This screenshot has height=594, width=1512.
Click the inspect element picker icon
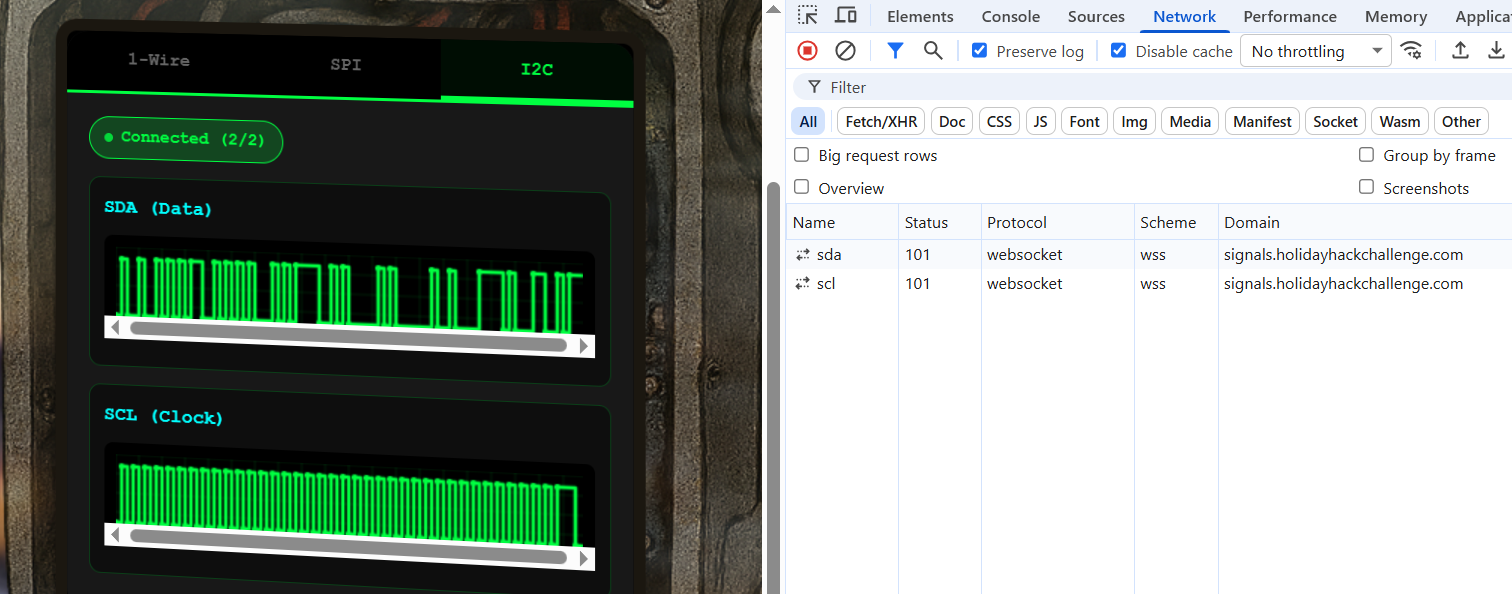coord(808,16)
